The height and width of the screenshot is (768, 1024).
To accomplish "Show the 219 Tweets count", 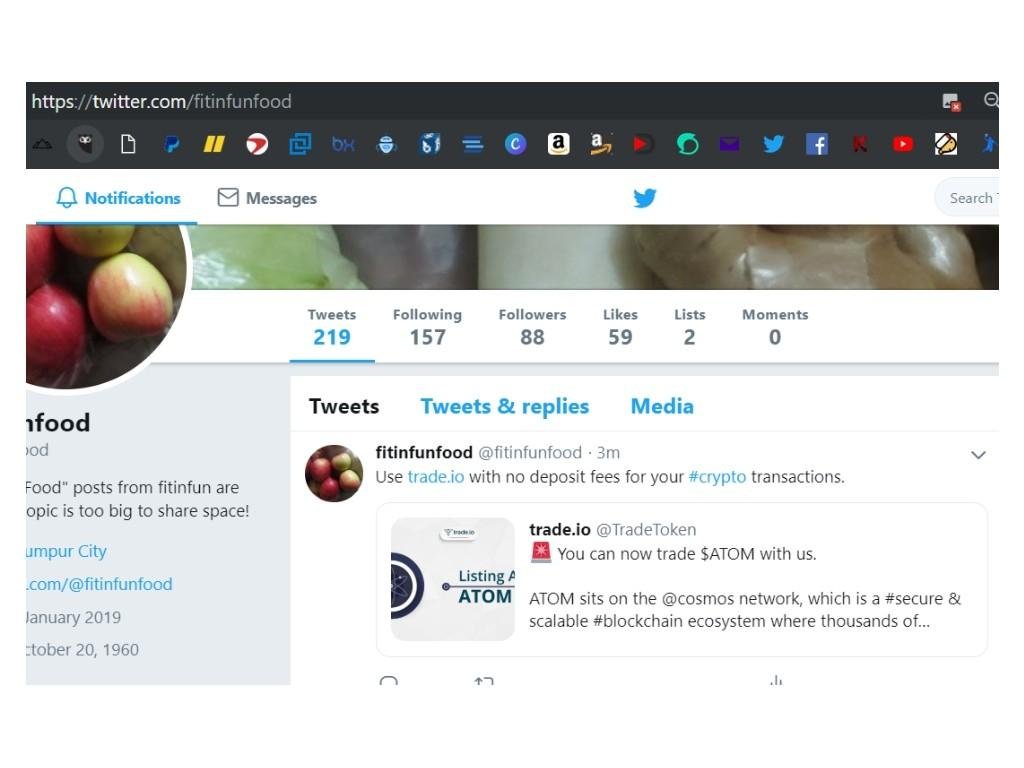I will (332, 327).
